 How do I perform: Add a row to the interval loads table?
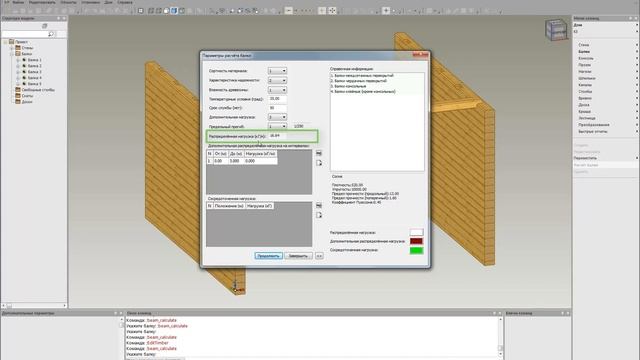[319, 153]
